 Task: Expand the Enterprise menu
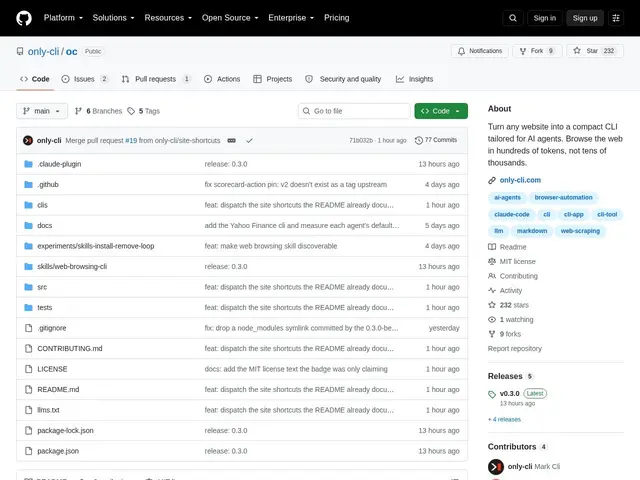click(291, 18)
